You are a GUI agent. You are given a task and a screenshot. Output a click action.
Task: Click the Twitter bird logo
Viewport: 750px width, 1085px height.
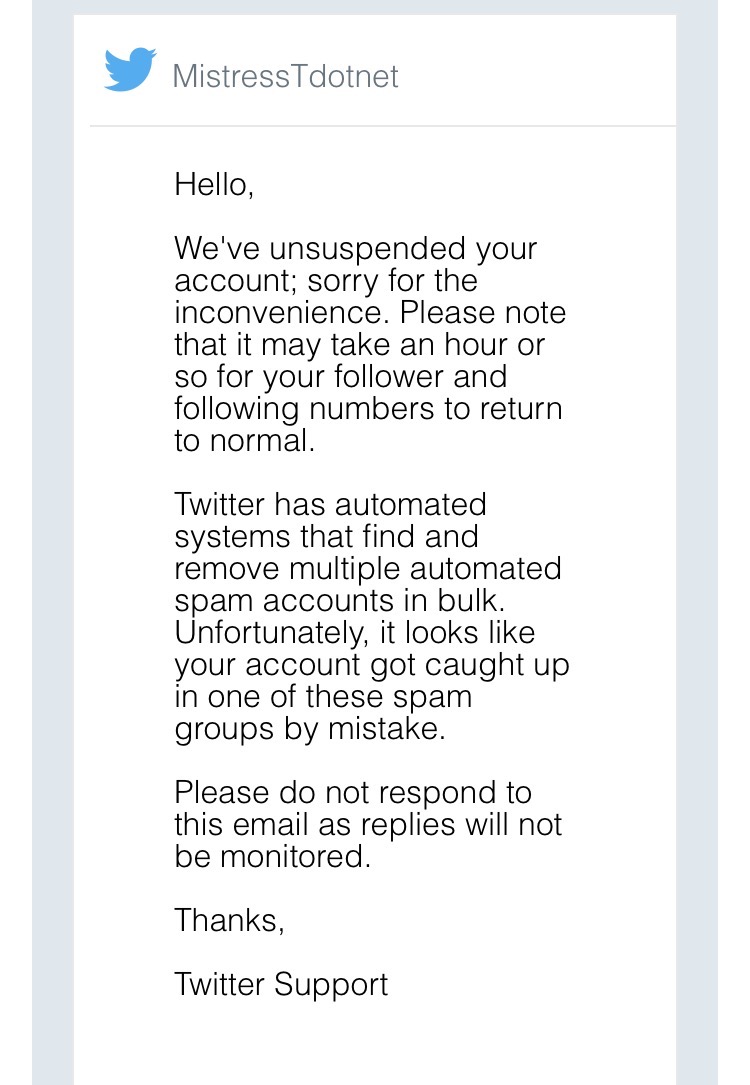[130, 70]
